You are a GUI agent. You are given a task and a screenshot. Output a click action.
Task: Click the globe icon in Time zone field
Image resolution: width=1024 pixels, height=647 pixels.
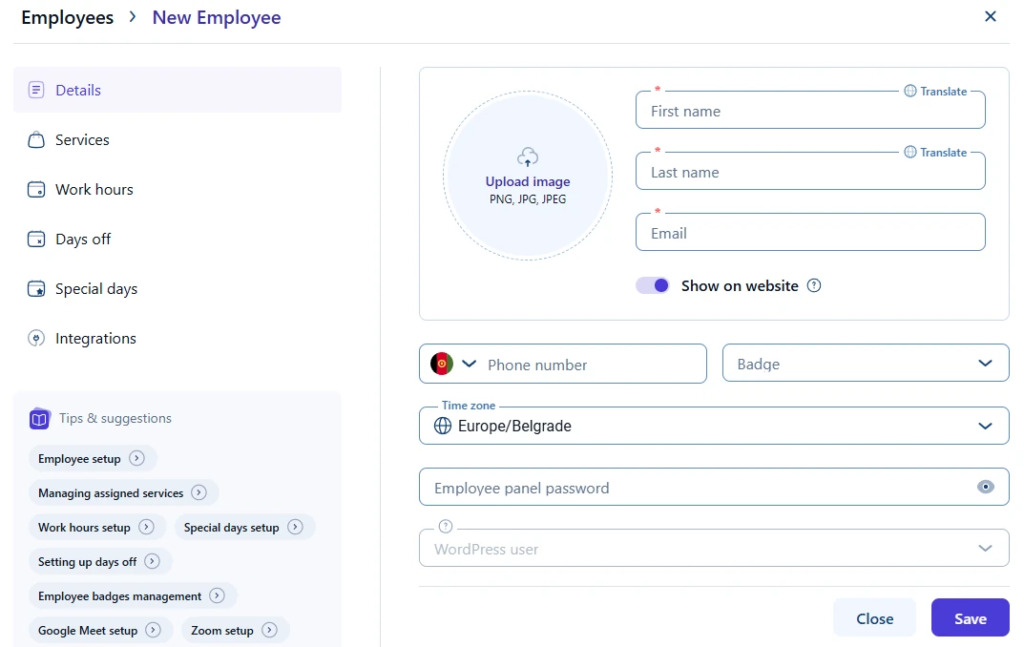coord(443,426)
